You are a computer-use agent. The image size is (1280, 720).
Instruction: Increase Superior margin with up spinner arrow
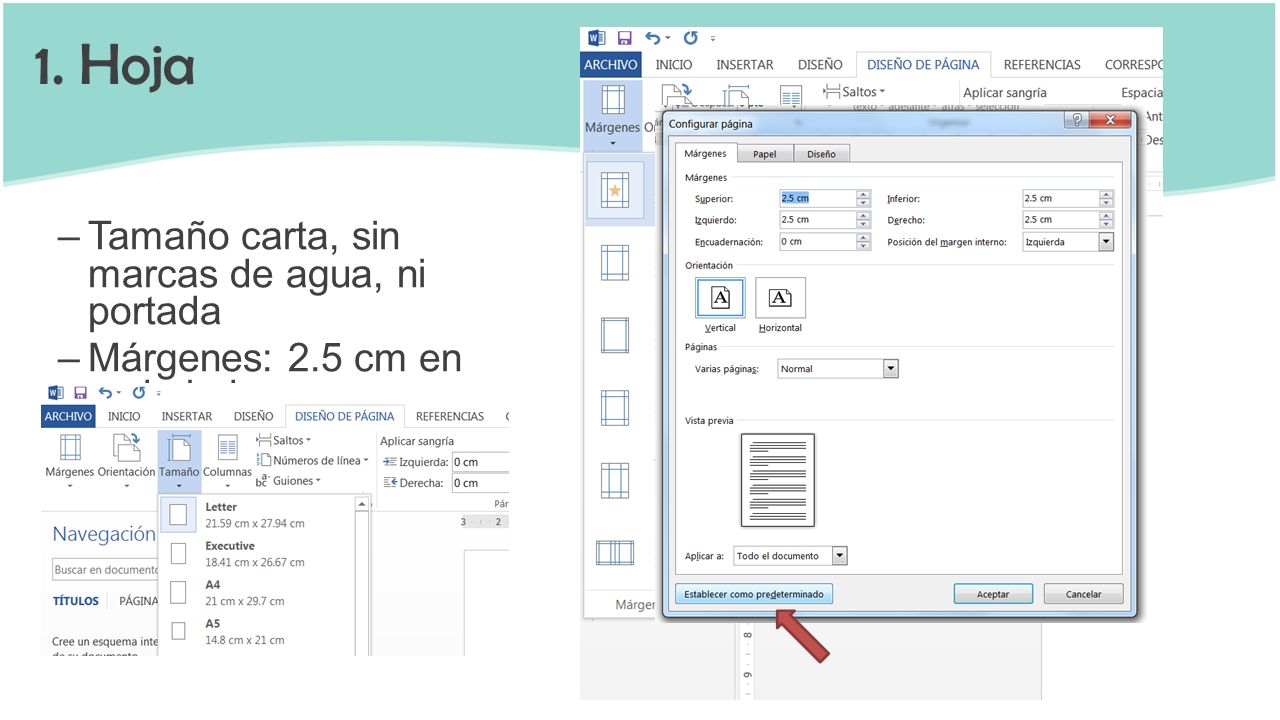tap(864, 194)
